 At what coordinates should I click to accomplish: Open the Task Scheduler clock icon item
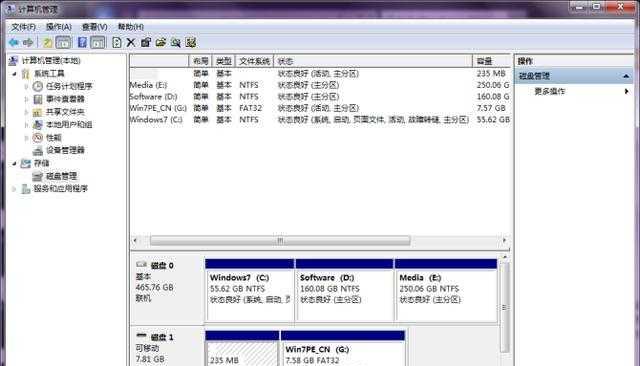click(38, 86)
